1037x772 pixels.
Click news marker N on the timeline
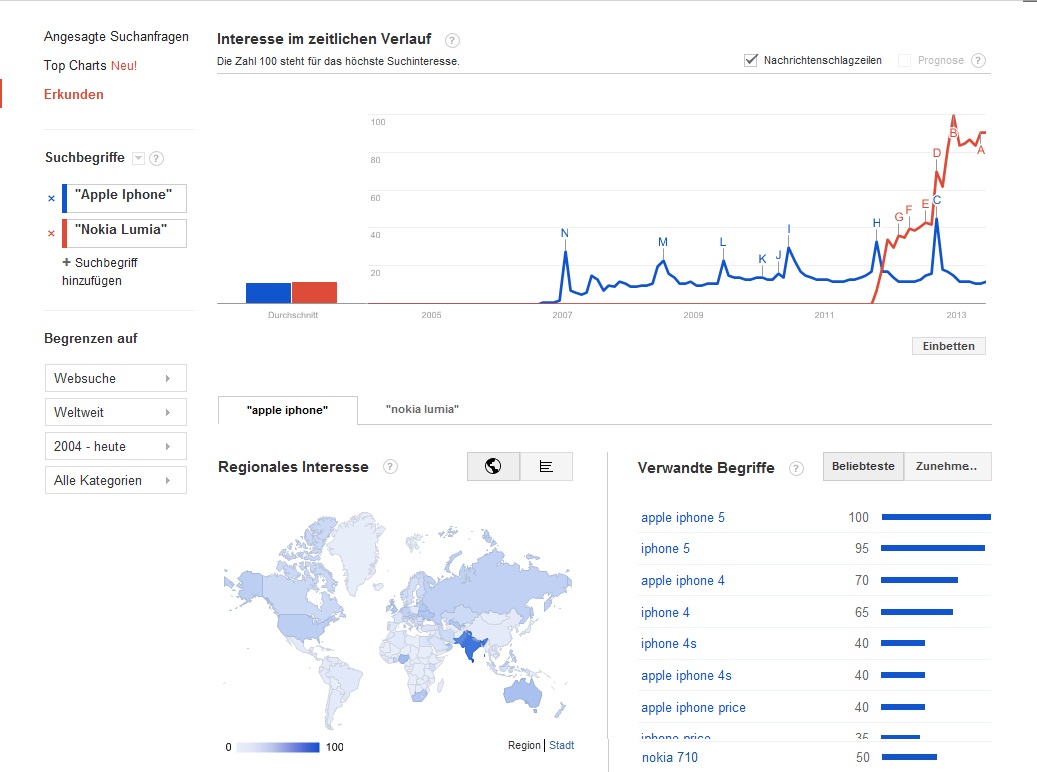pyautogui.click(x=564, y=234)
